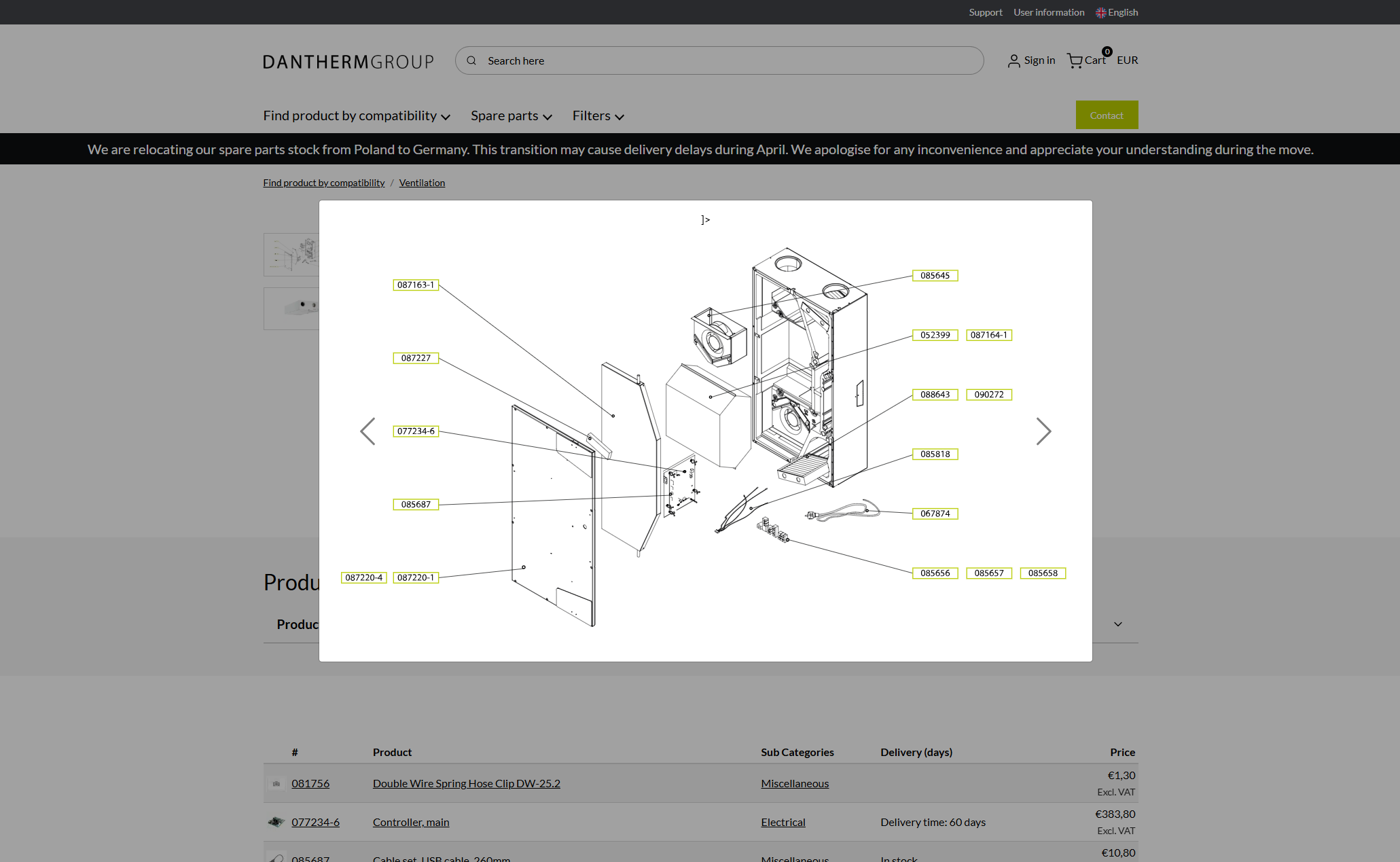1400x862 pixels.
Task: Open product number 077234-6 link in table
Action: pyautogui.click(x=315, y=822)
